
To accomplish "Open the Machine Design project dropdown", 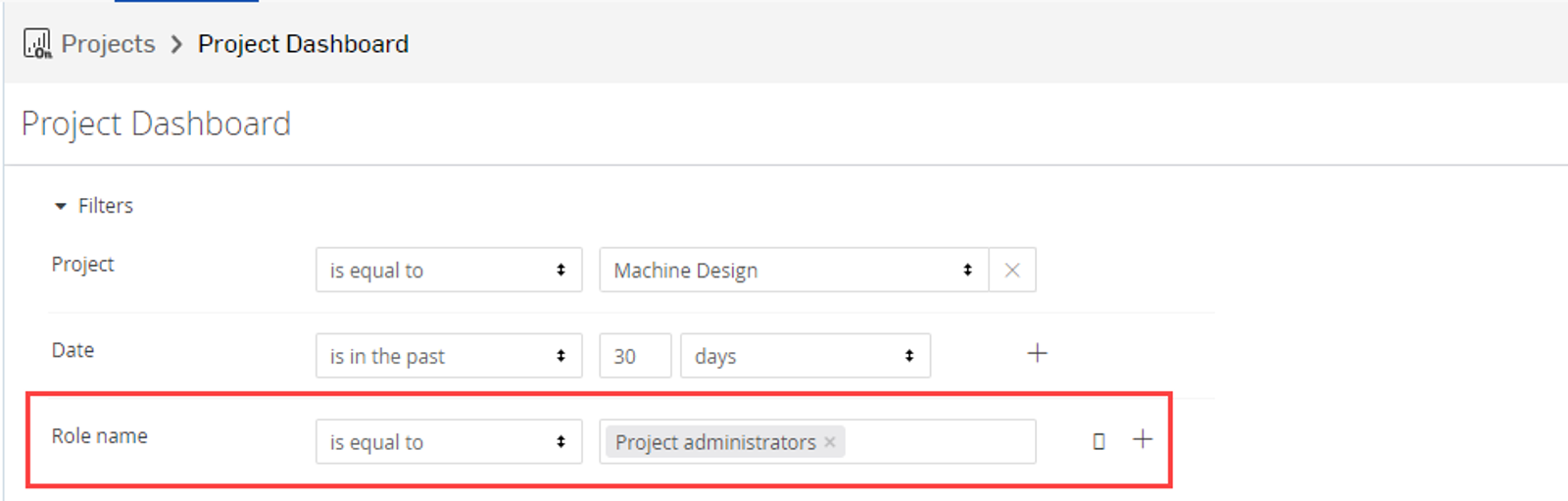I will coord(793,270).
